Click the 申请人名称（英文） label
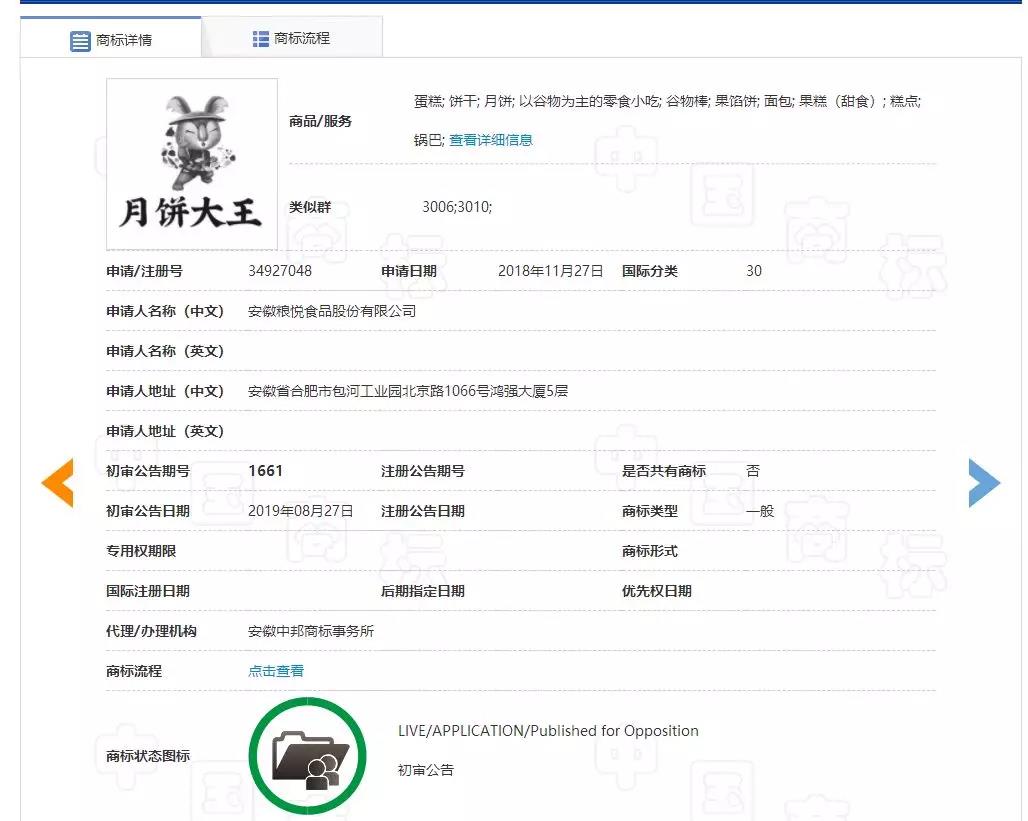Image resolution: width=1028 pixels, height=821 pixels. click(x=165, y=351)
